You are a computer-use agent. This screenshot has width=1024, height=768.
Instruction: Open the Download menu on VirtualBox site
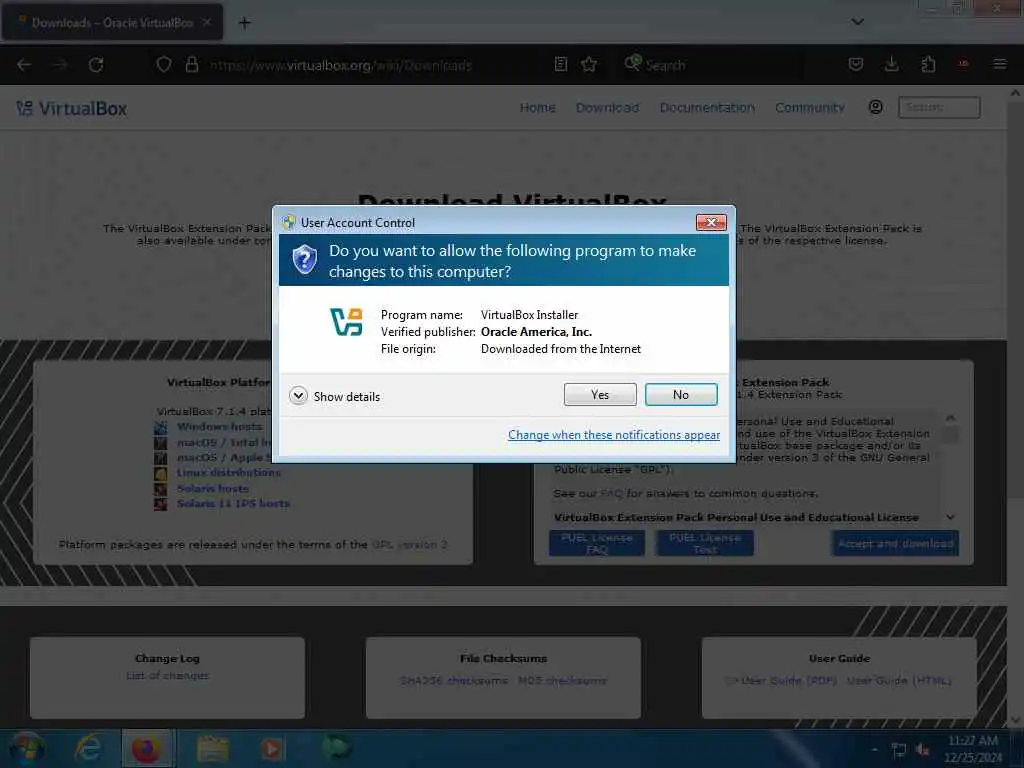tap(607, 108)
